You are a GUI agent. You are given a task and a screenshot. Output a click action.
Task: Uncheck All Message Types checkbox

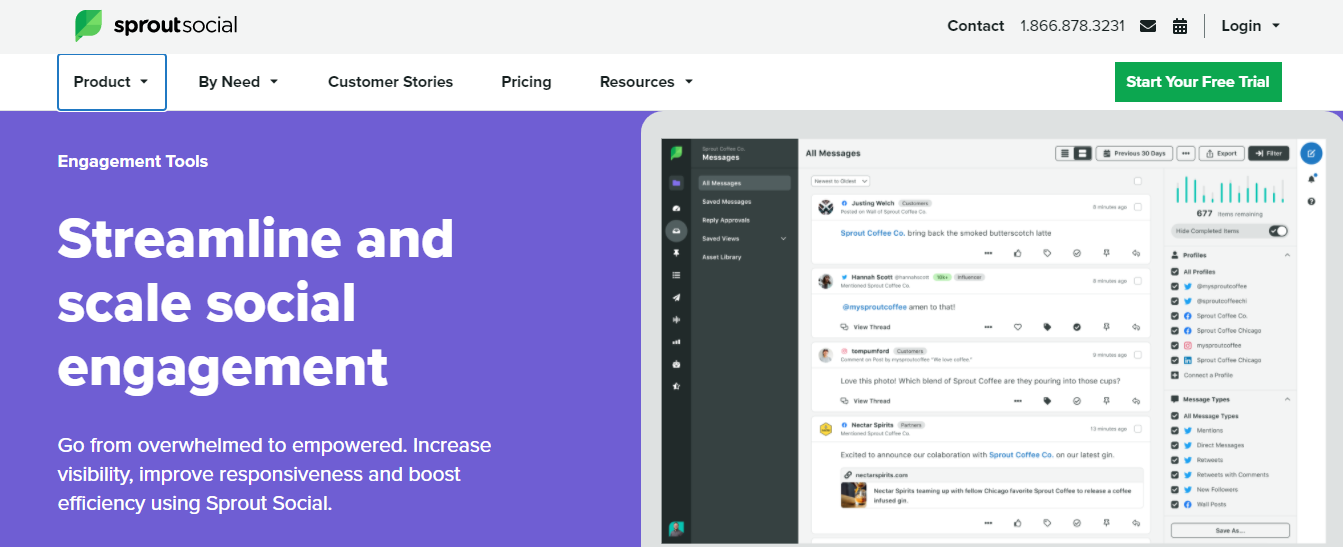(1175, 416)
